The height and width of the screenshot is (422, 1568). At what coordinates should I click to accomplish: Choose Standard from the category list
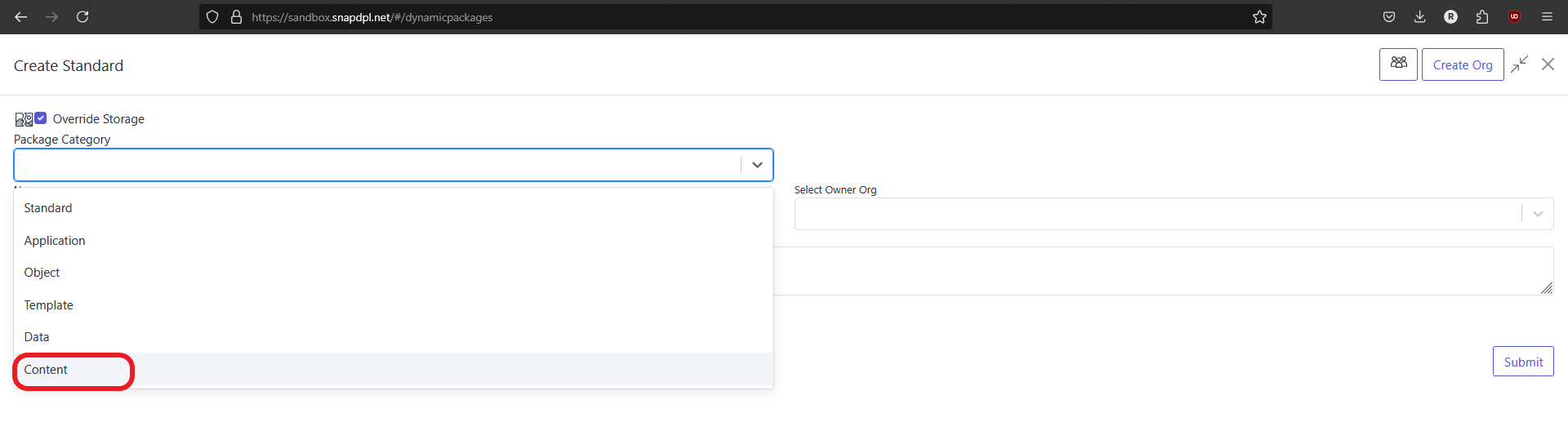394,208
